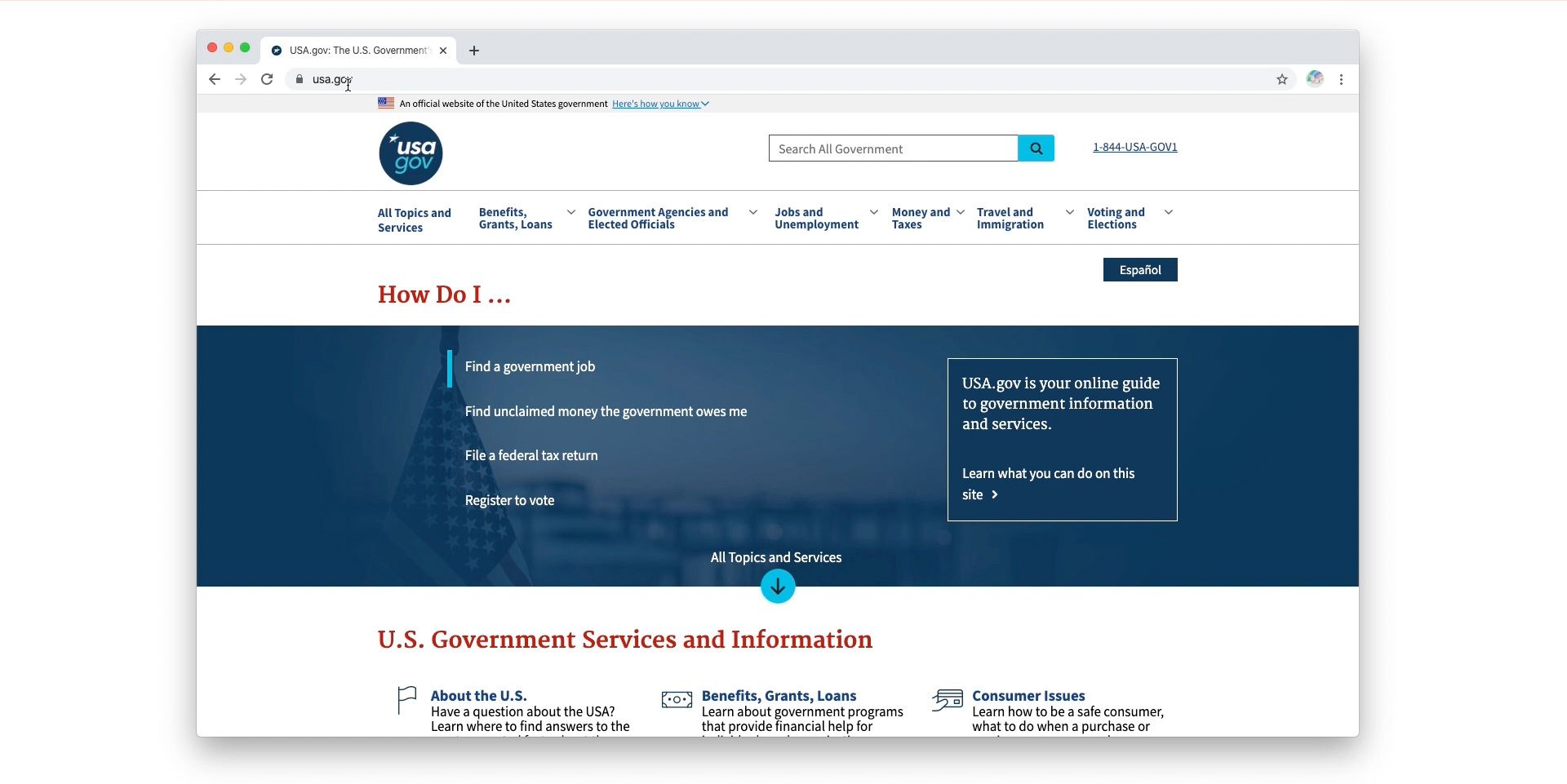Expand the Jobs and Unemployment chevron
The width and height of the screenshot is (1567, 784).
coord(874,212)
